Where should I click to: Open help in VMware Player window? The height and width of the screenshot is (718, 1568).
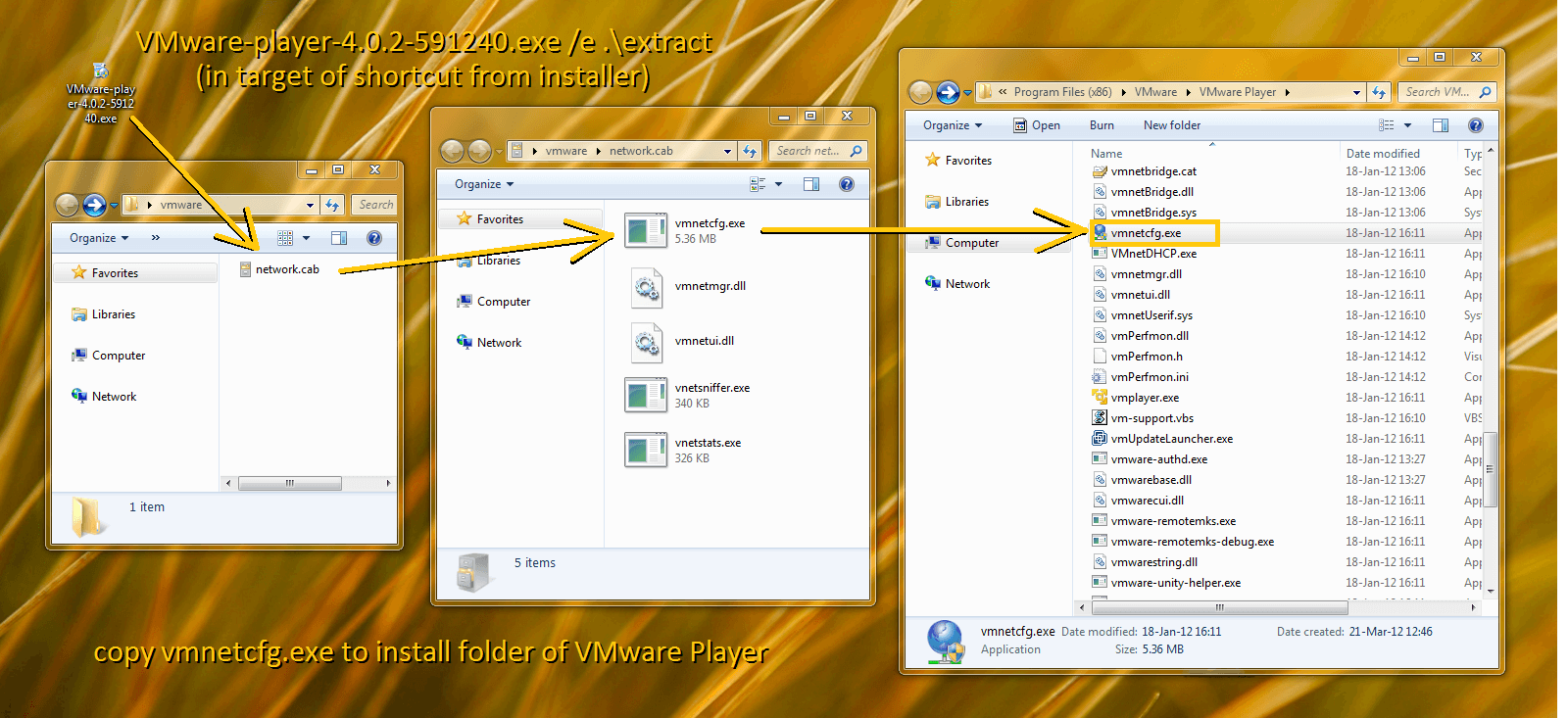[1476, 125]
